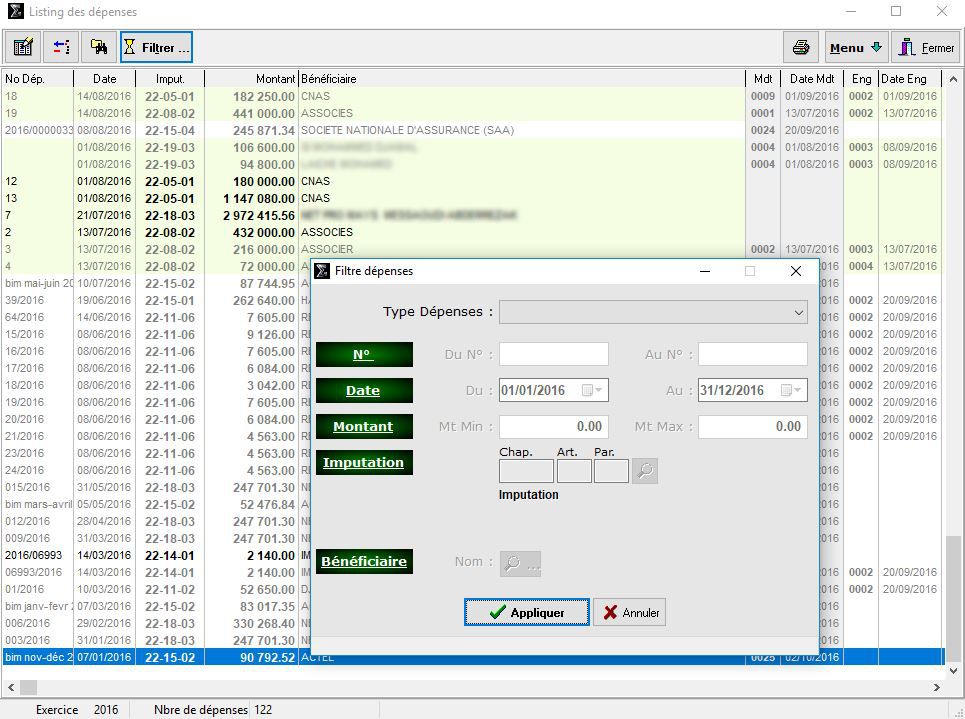Select expense row 015/2016
This screenshot has width=965, height=719.
[x=156, y=488]
